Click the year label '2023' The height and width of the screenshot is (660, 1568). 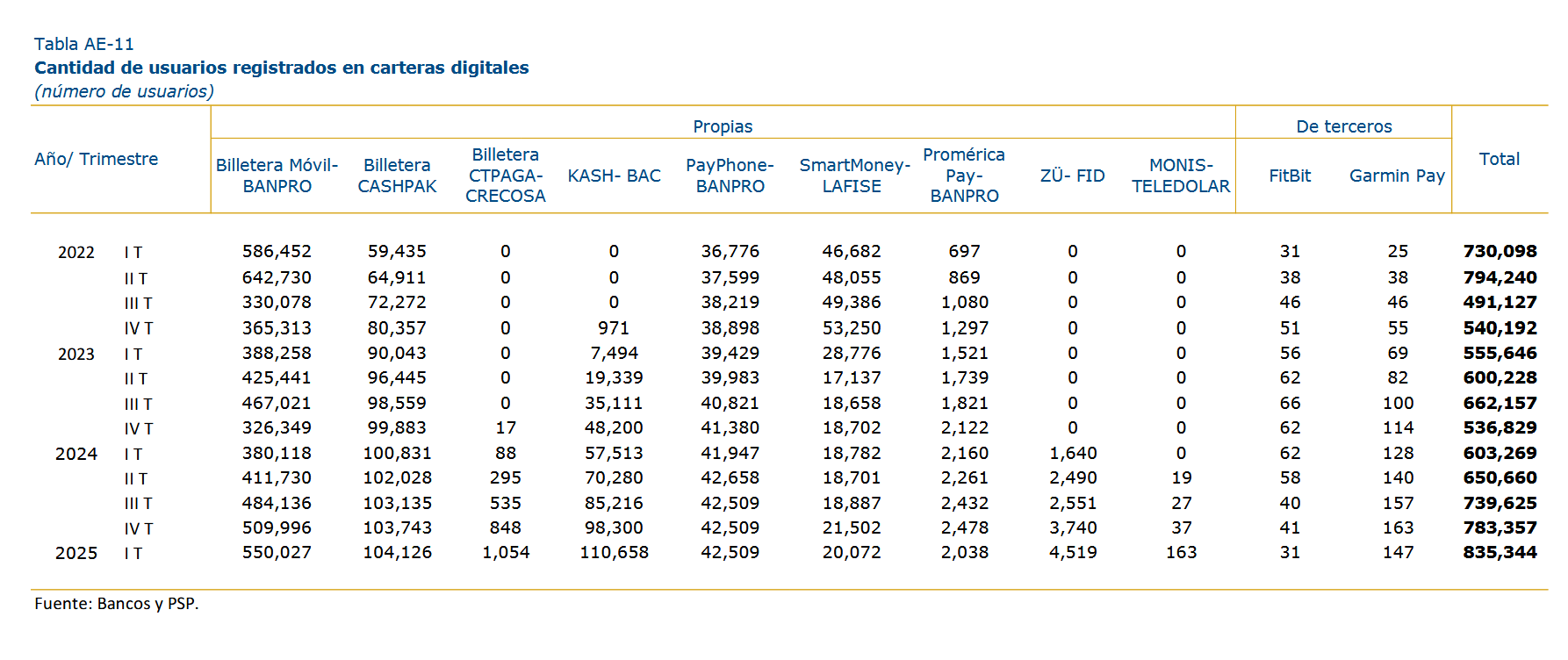[x=76, y=355]
